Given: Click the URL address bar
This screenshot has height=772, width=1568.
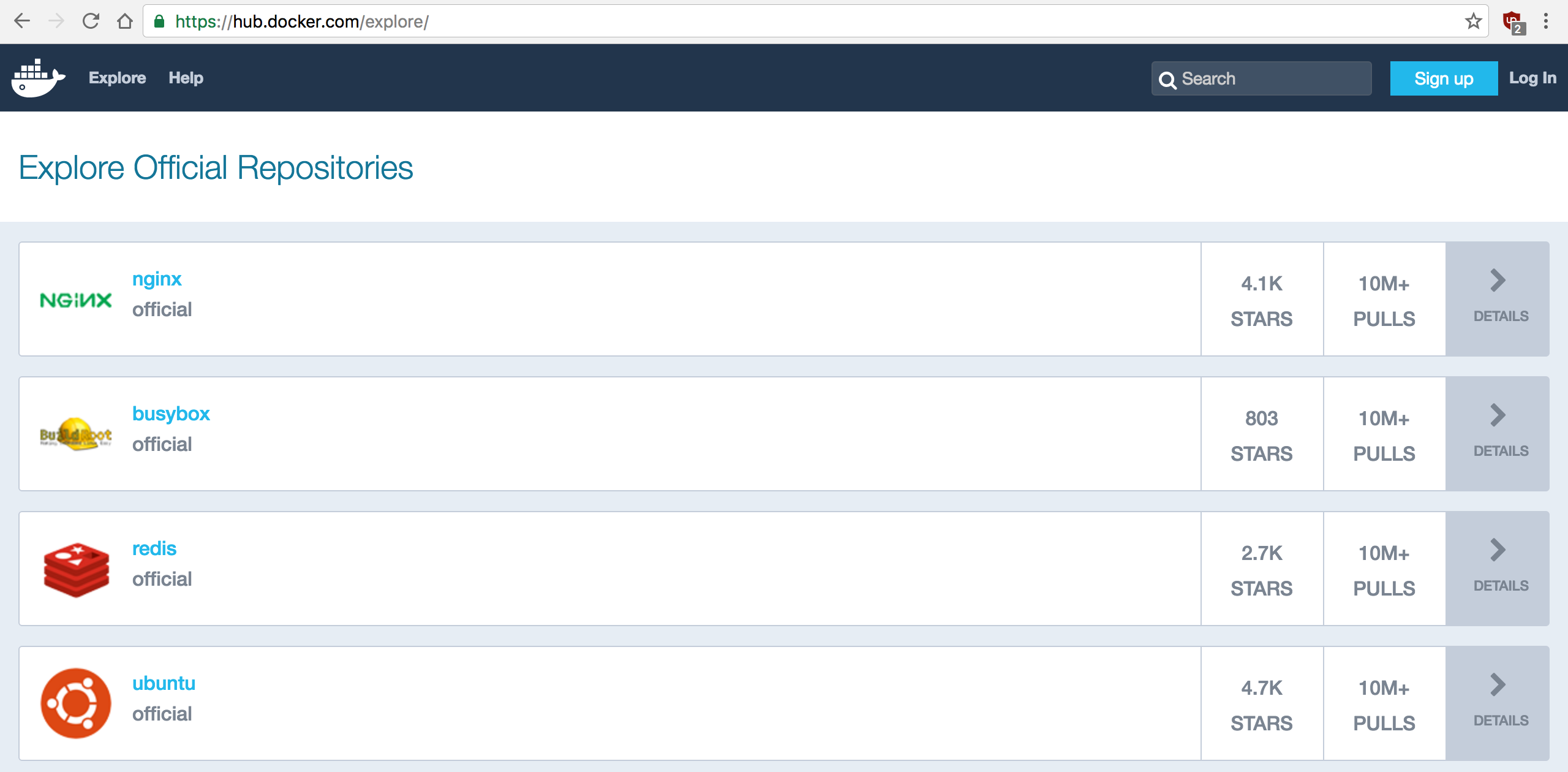Looking at the screenshot, I should coord(815,21).
